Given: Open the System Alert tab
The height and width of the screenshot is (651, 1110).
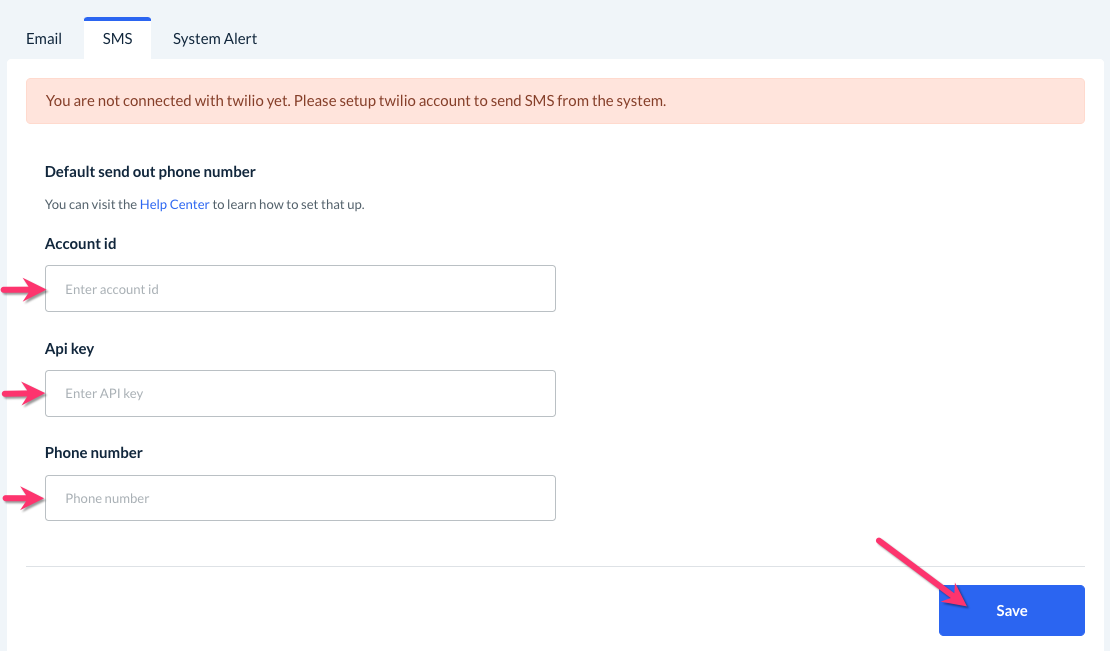Looking at the screenshot, I should [x=215, y=39].
